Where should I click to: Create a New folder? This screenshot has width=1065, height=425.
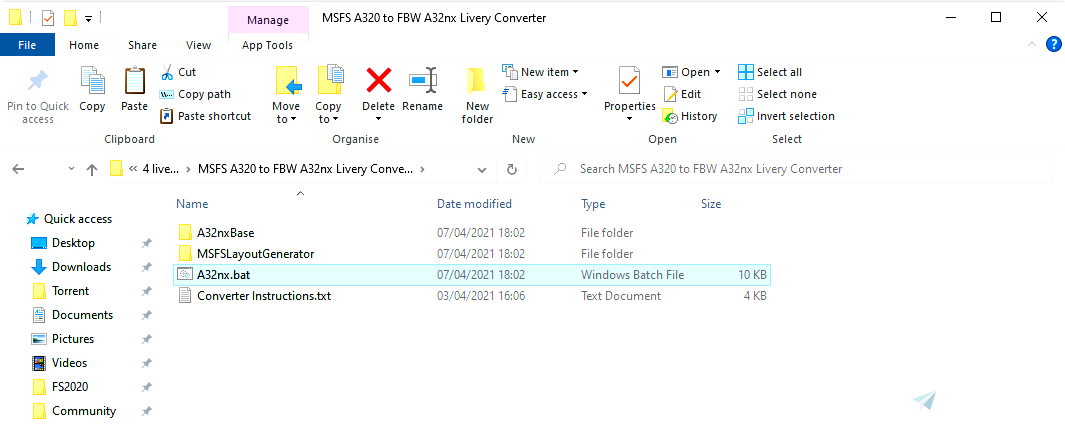(x=477, y=96)
